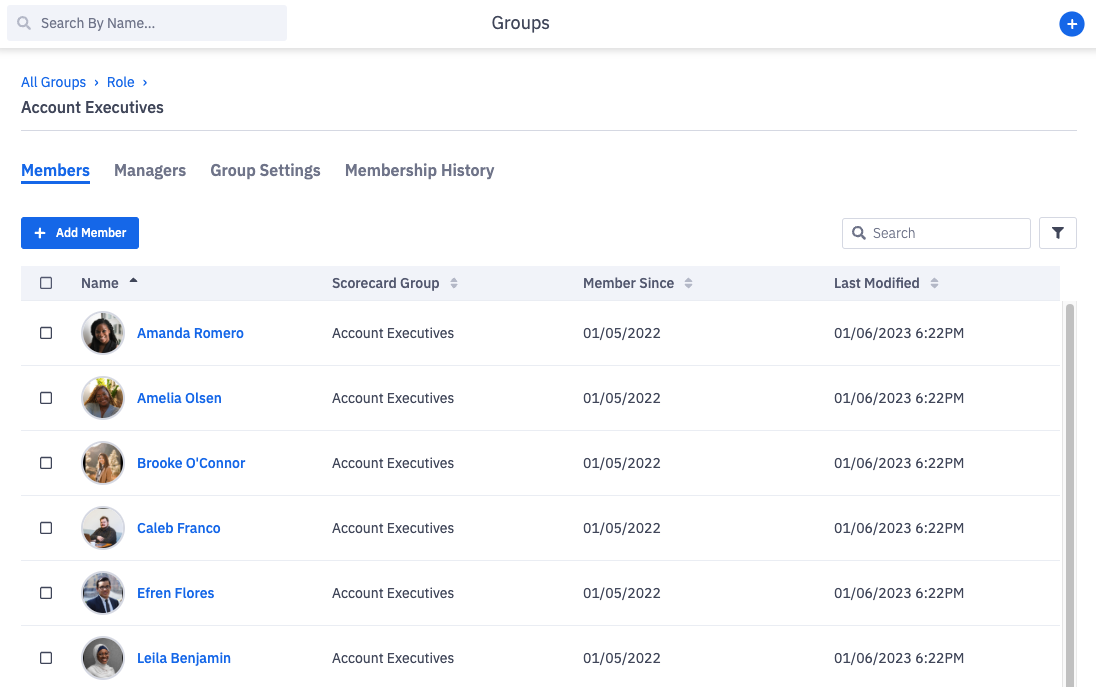Viewport: 1096px width, 687px height.
Task: Toggle the select-all header checkbox
Action: click(x=46, y=283)
